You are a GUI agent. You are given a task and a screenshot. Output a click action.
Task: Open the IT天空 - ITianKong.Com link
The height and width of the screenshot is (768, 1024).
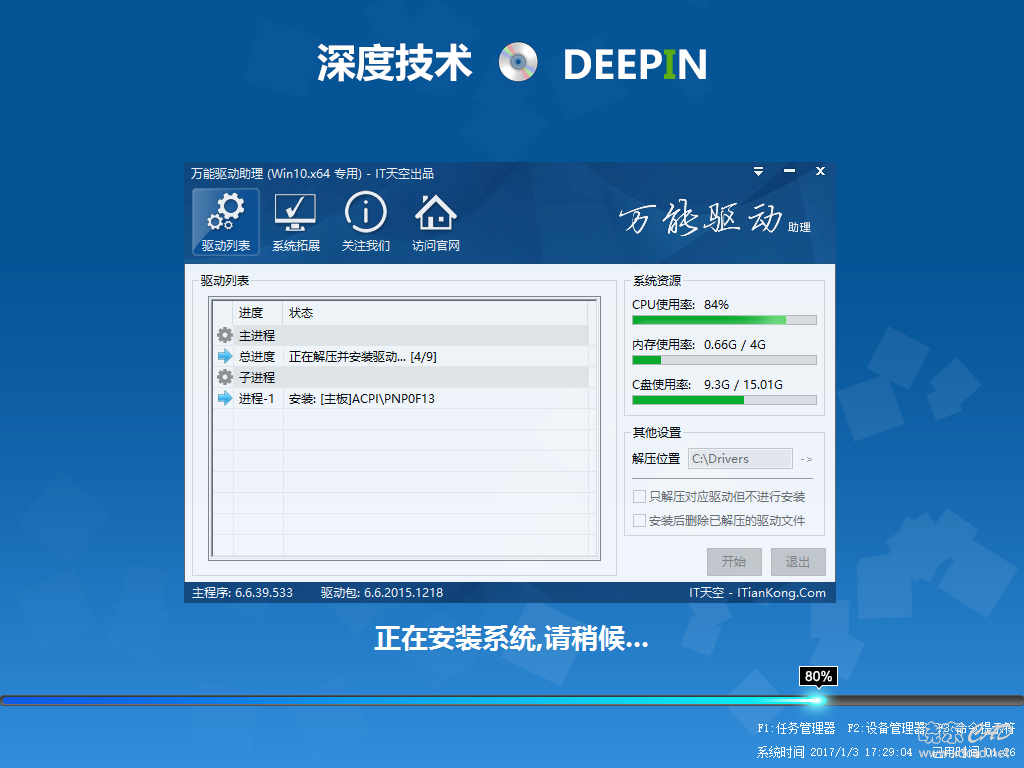pyautogui.click(x=758, y=593)
